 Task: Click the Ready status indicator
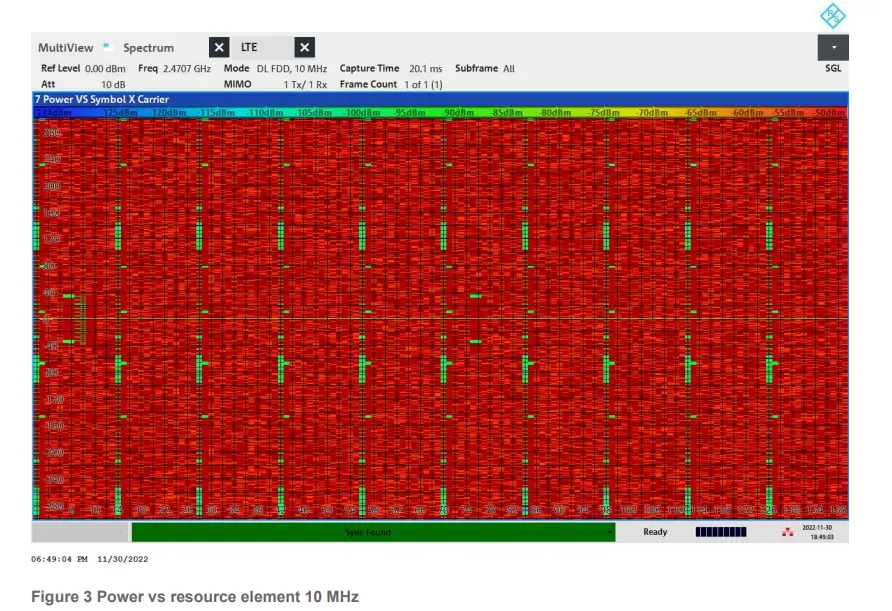click(655, 532)
